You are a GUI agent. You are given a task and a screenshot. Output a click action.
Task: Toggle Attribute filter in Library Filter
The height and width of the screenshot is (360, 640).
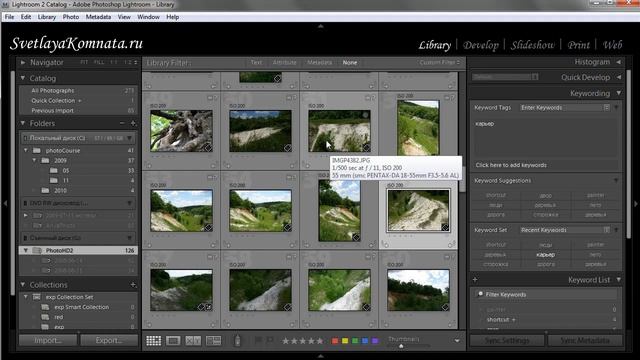pyautogui.click(x=284, y=62)
